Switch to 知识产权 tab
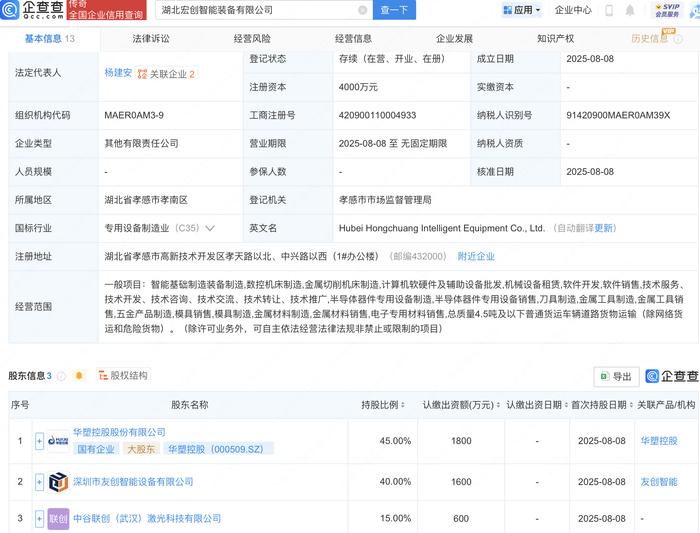The height and width of the screenshot is (533, 700). pyautogui.click(x=556, y=38)
